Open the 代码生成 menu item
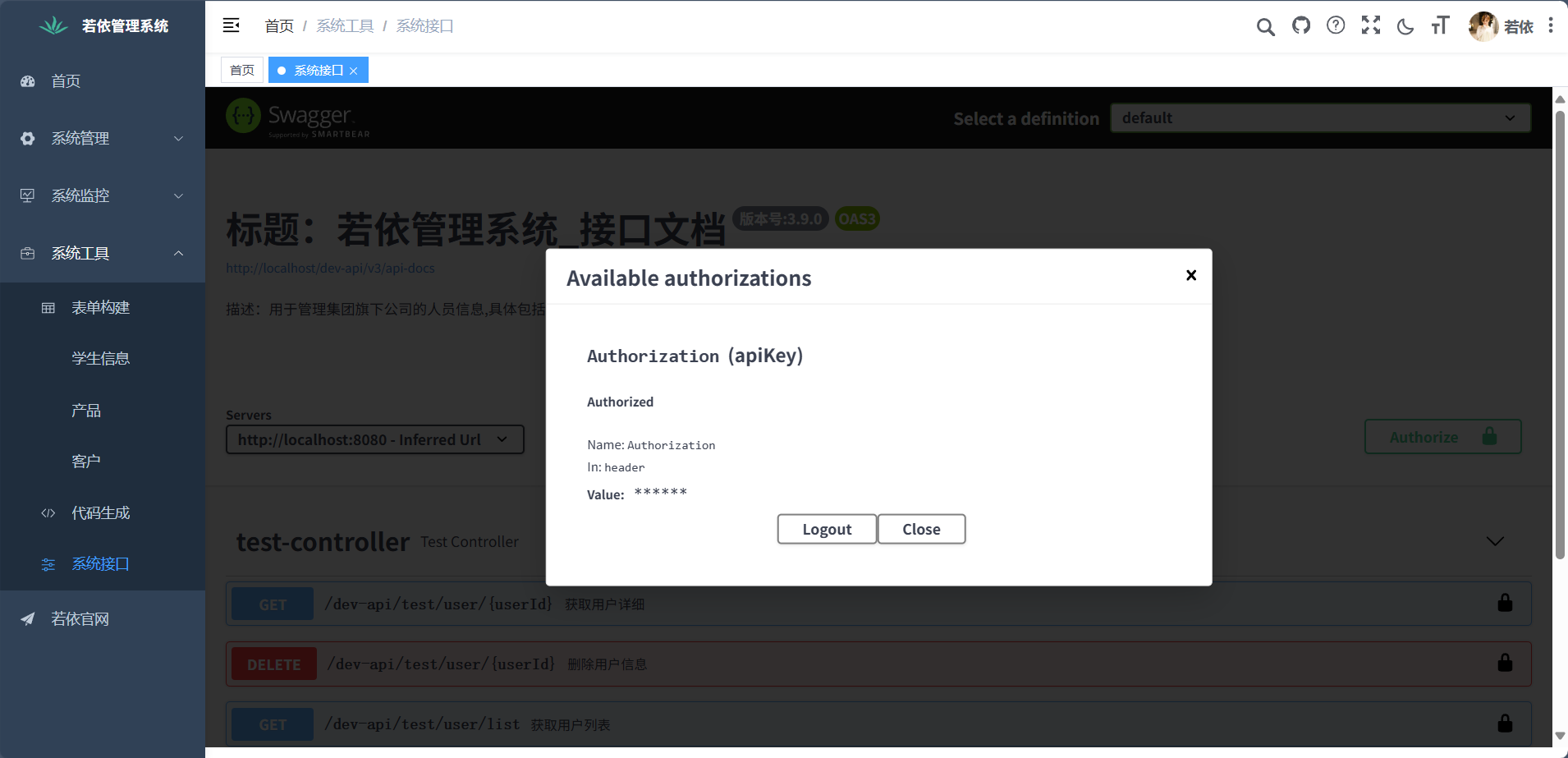The height and width of the screenshot is (758, 1568). pos(103,513)
